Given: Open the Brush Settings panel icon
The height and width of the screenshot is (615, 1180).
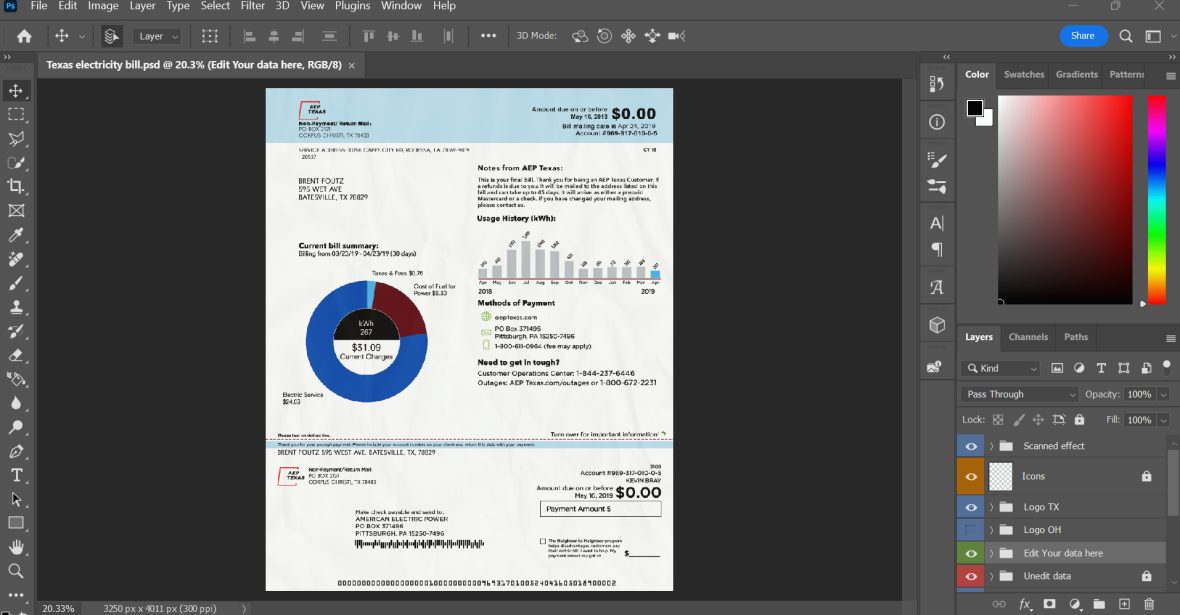Looking at the screenshot, I should click(x=936, y=159).
